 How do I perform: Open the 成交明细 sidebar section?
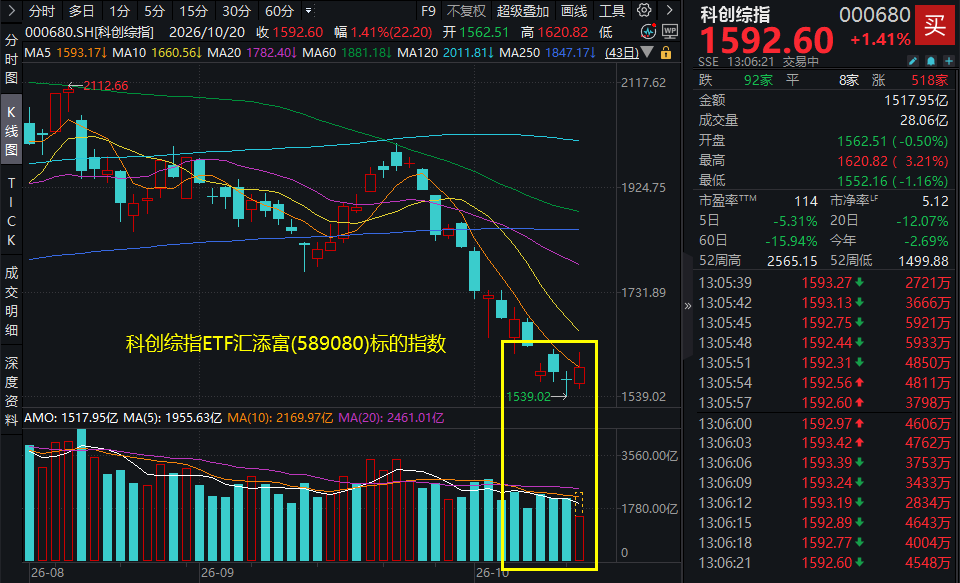pos(11,301)
